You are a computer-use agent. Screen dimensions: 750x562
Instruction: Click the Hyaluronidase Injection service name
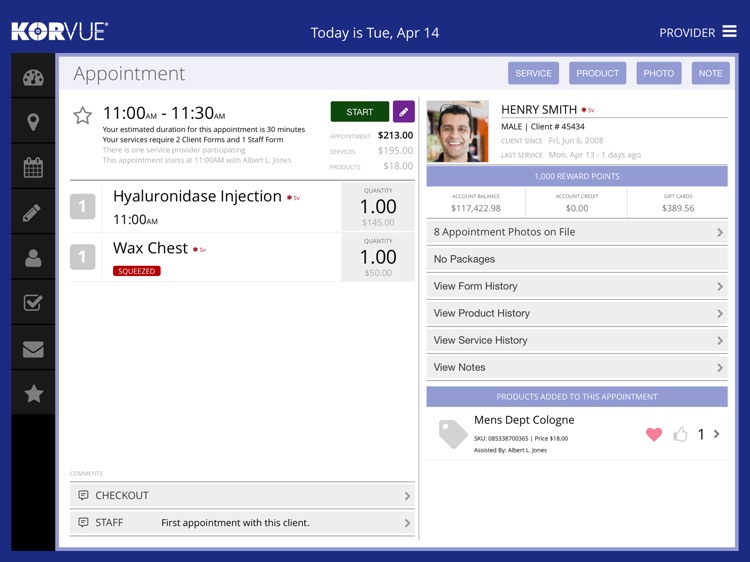tap(197, 196)
